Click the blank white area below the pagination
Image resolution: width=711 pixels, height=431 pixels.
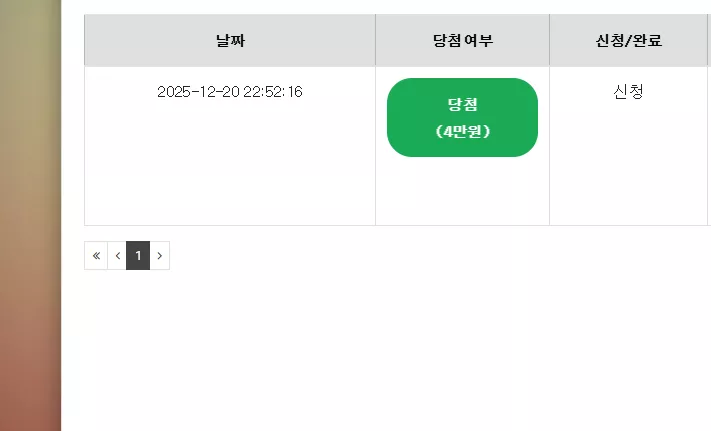tap(385, 349)
